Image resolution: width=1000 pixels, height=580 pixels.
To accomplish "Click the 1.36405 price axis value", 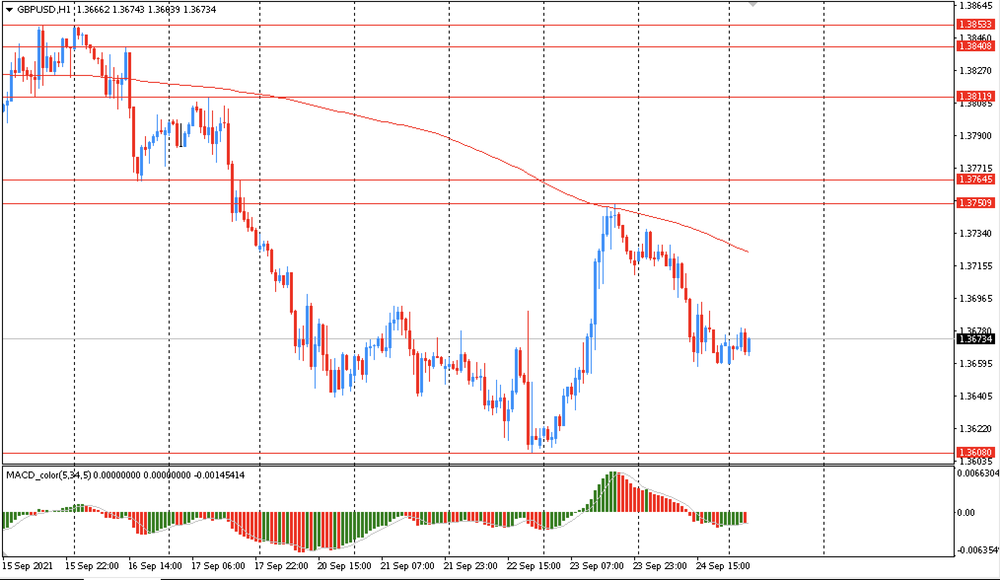I will pyautogui.click(x=976, y=396).
